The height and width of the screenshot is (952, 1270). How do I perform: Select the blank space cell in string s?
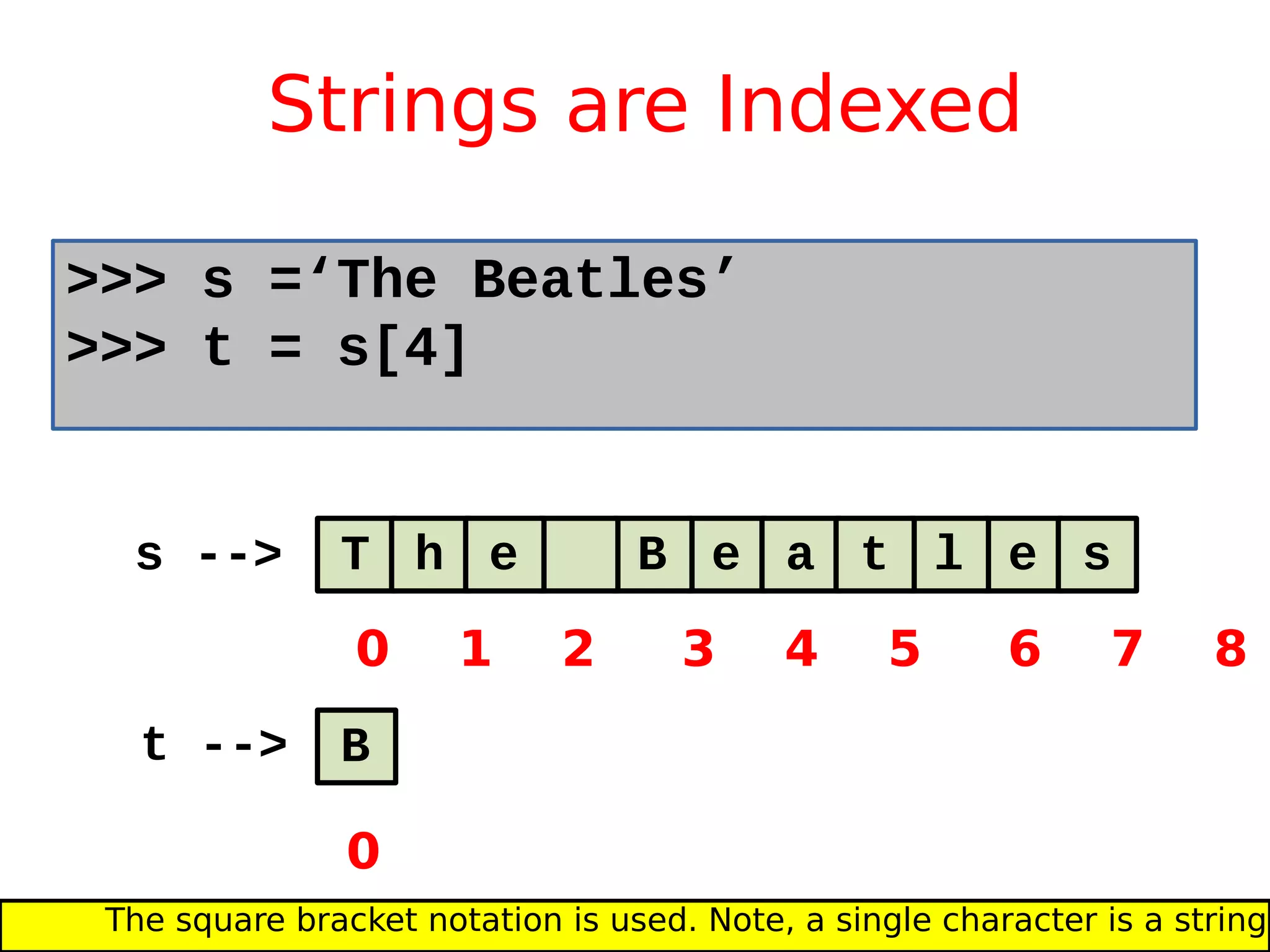(x=580, y=555)
